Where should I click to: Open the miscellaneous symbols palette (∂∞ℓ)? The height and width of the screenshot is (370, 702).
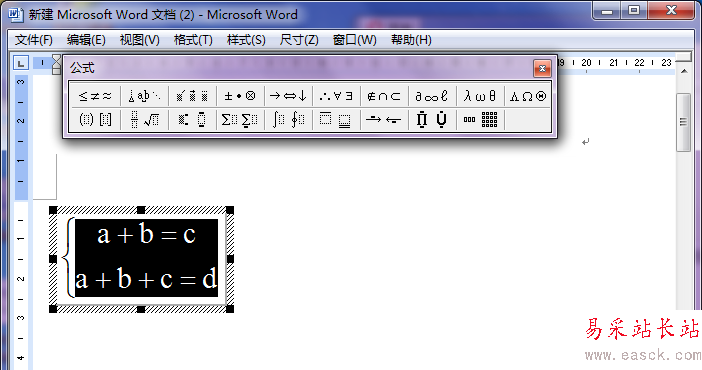[x=432, y=96]
